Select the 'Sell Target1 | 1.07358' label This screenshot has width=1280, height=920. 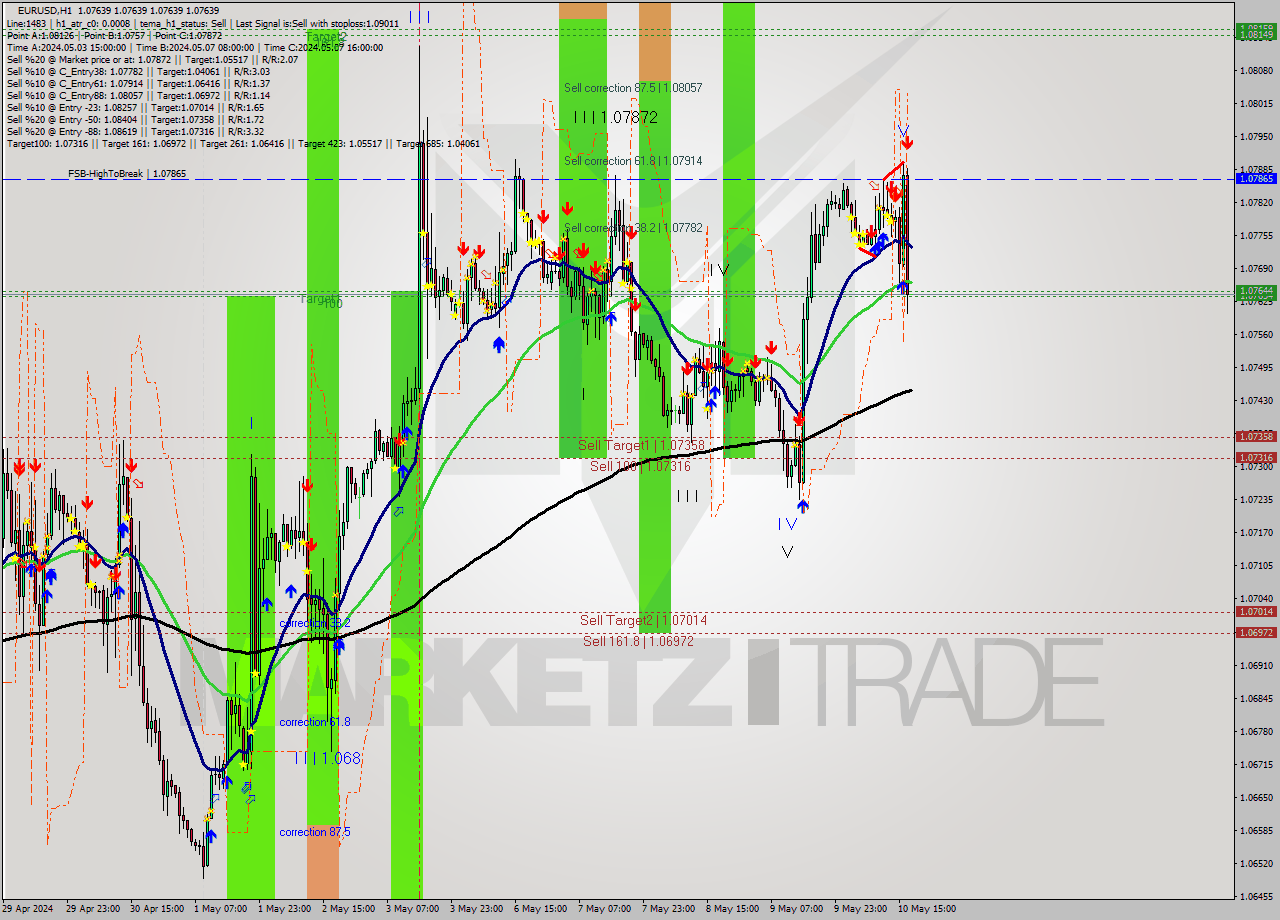click(x=641, y=444)
